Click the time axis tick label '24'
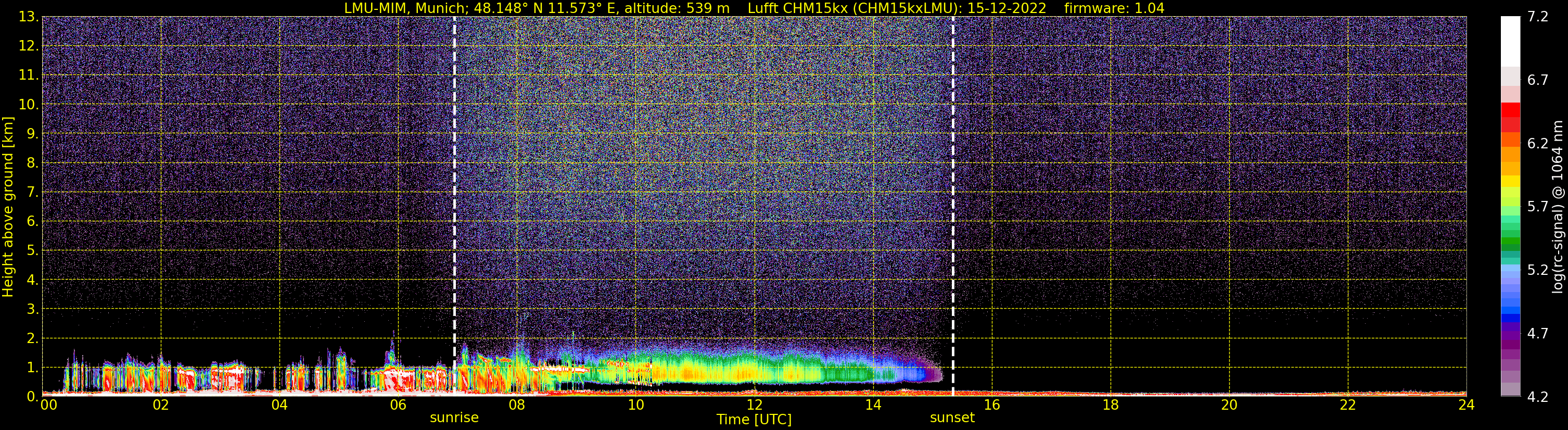The image size is (1568, 430). [1467, 405]
